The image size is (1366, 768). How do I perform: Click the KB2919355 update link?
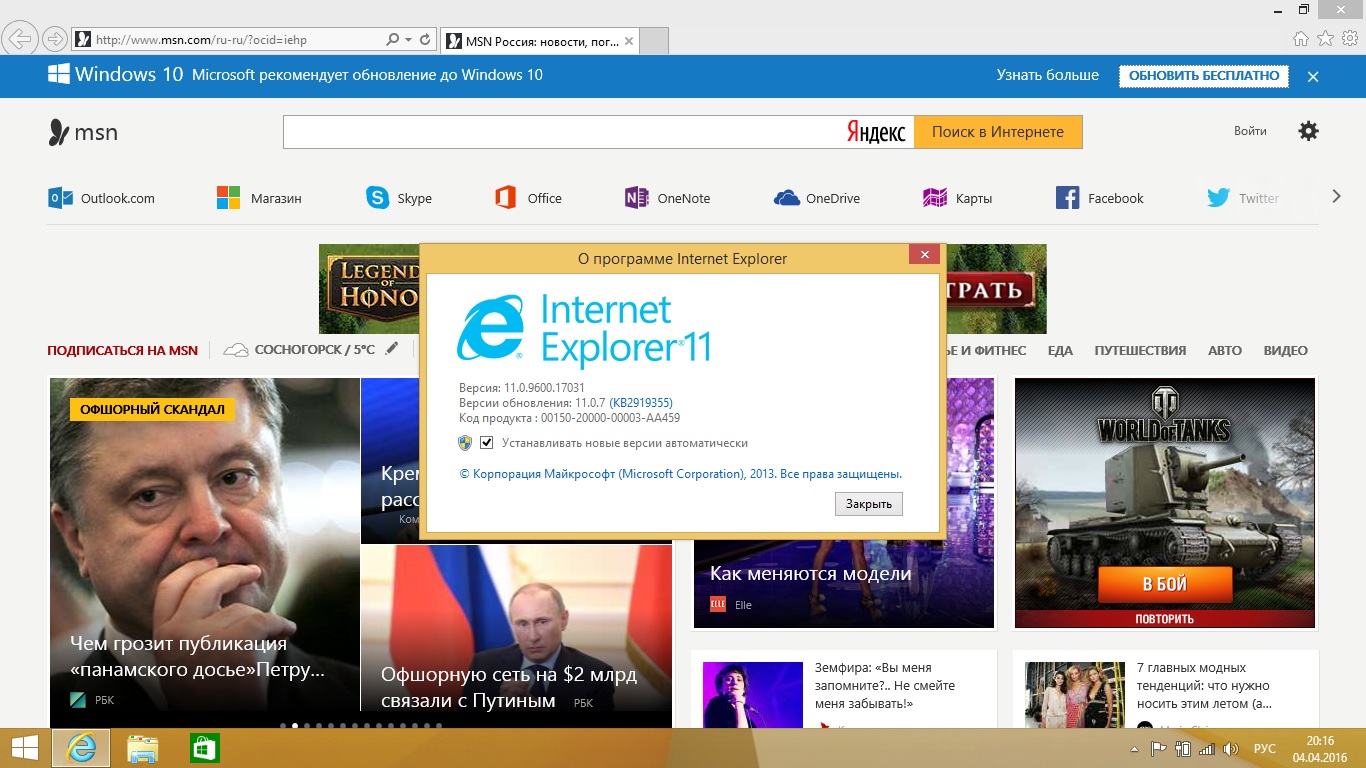(x=641, y=403)
